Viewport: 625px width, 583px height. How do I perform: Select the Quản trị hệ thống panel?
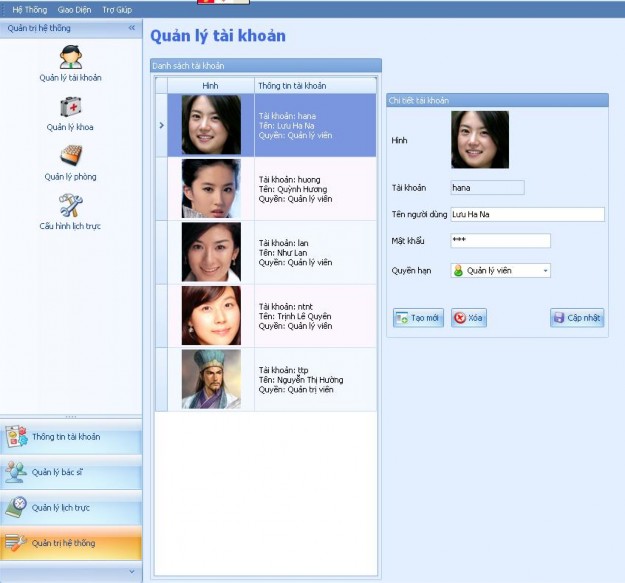[x=71, y=543]
